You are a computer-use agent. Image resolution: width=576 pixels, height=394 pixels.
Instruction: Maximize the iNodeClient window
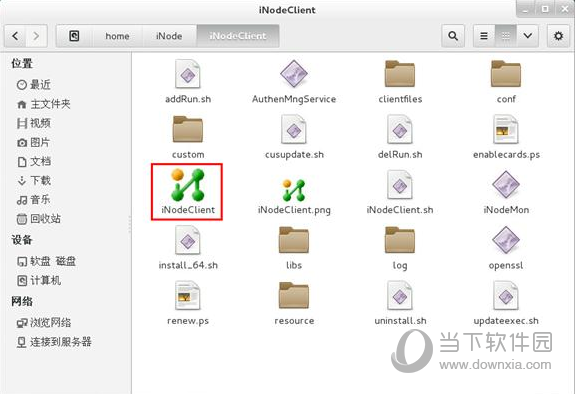[x=545, y=9]
